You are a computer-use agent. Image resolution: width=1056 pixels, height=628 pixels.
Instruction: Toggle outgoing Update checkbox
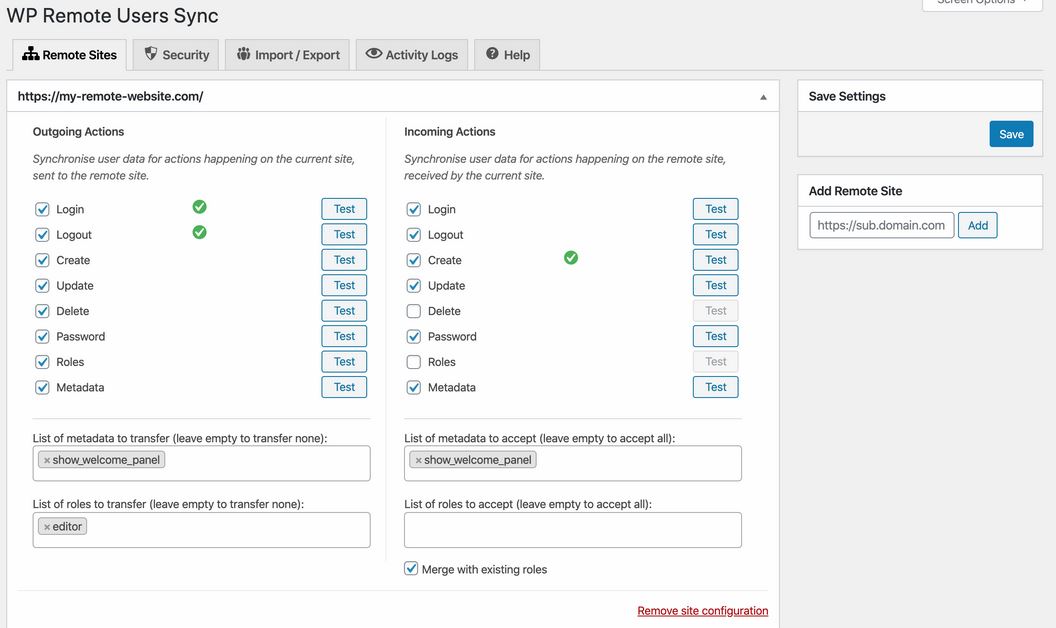click(42, 286)
